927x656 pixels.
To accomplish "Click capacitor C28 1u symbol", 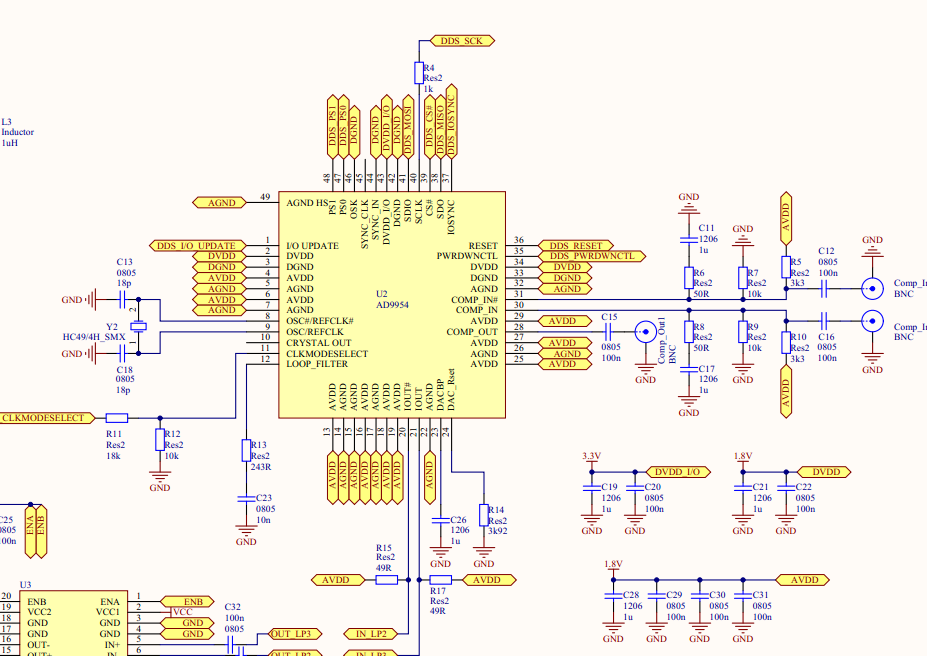I will coord(614,596).
